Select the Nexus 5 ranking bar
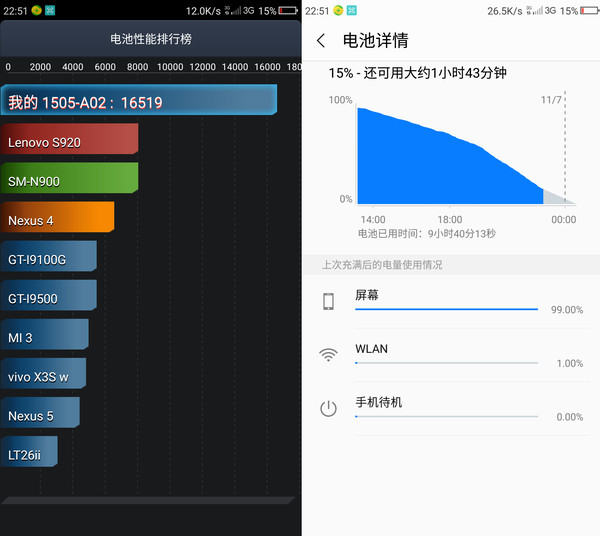 pos(40,412)
